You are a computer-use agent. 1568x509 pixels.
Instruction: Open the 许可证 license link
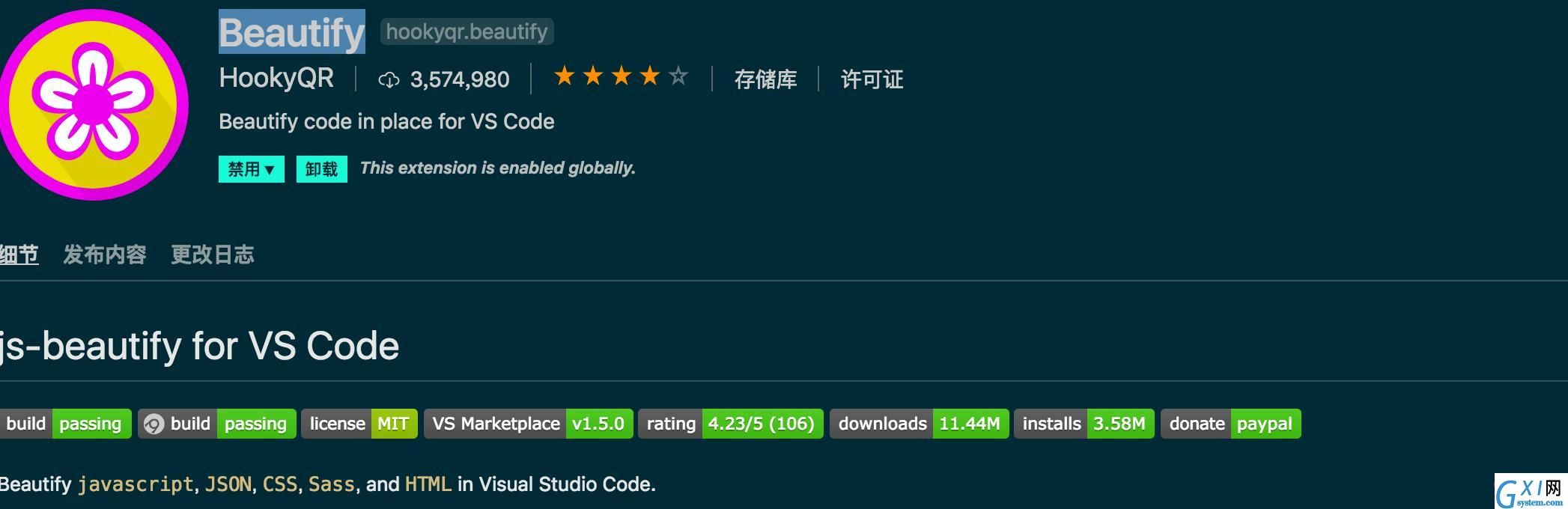coord(872,79)
